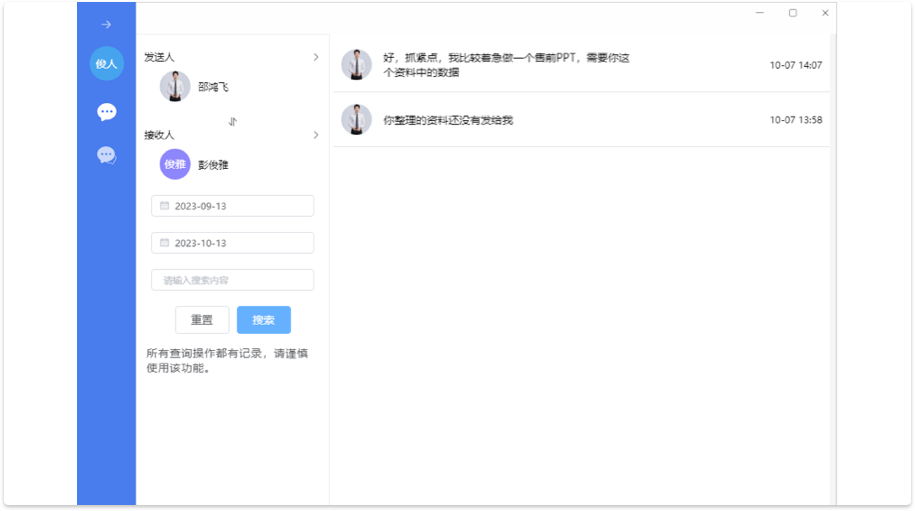Image resolution: width=915 pixels, height=511 pixels.
Task: Expand the sidebar with the arrow icon
Action: [x=106, y=24]
